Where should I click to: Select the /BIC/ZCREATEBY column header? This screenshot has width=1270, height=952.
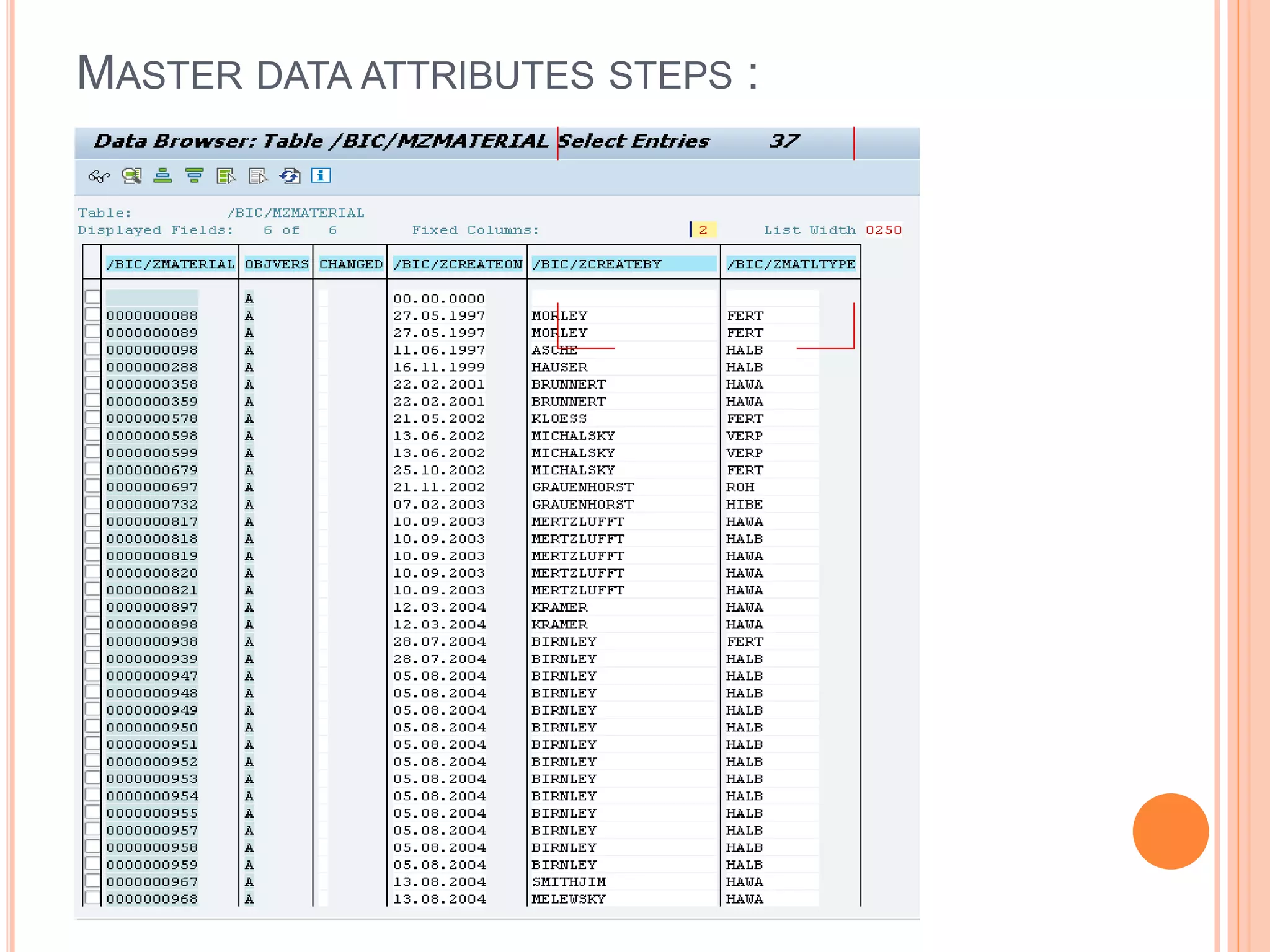pos(624,264)
